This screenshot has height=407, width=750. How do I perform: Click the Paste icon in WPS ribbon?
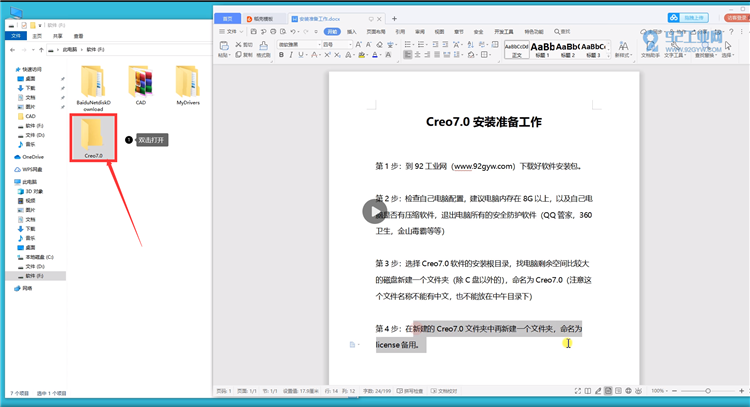[x=223, y=46]
